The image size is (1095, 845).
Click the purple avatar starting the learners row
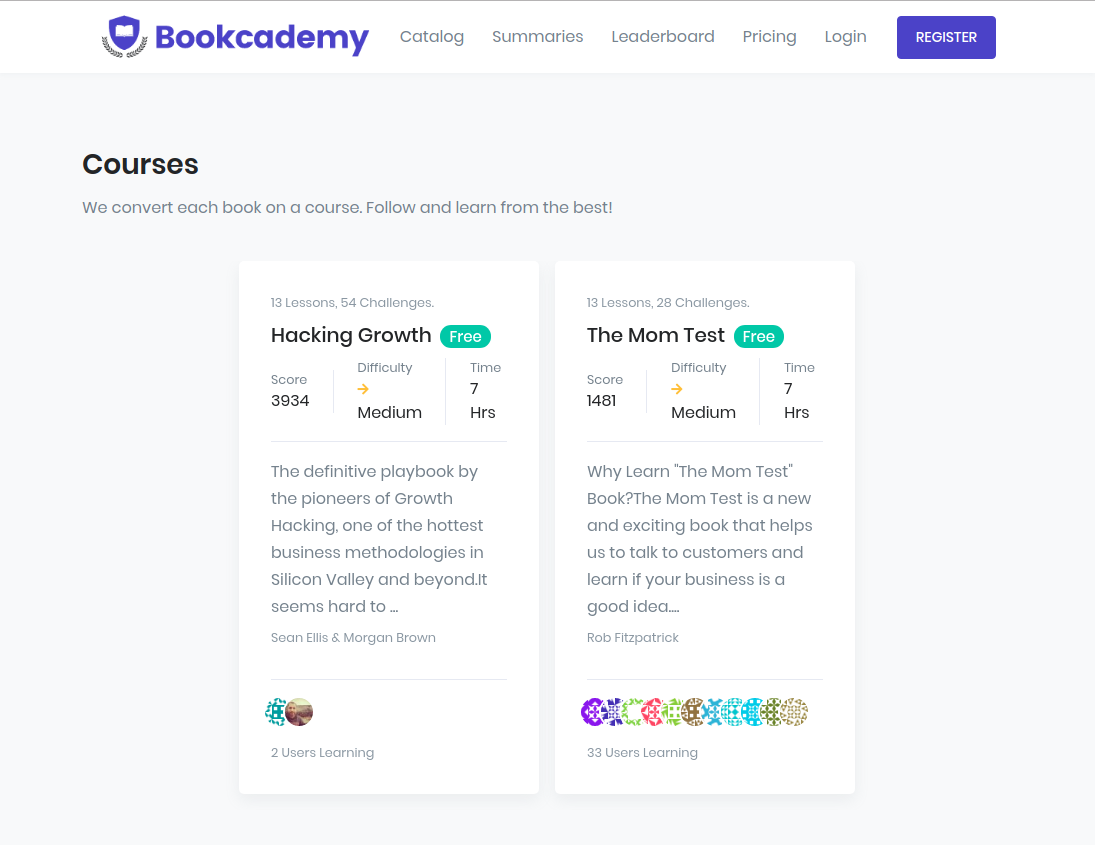click(x=592, y=712)
